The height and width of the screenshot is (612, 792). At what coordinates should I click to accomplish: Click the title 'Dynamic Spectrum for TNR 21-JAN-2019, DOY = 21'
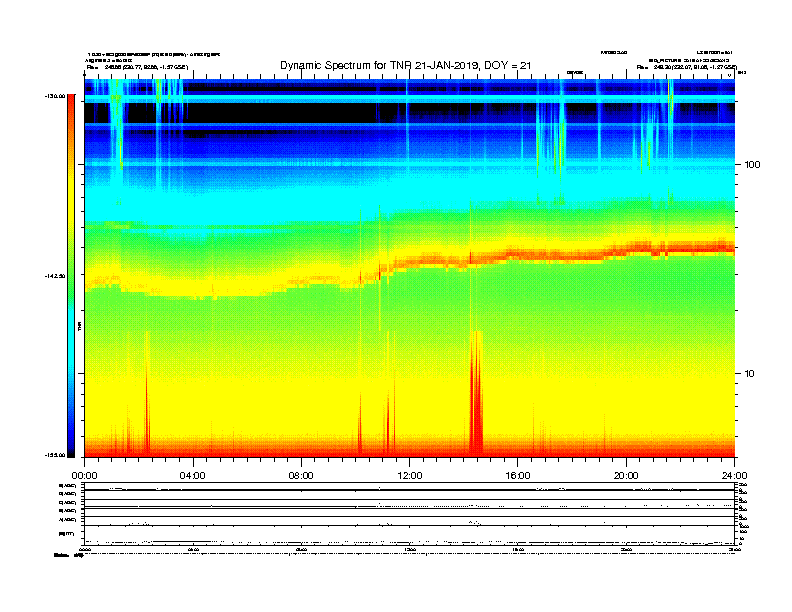pyautogui.click(x=405, y=65)
